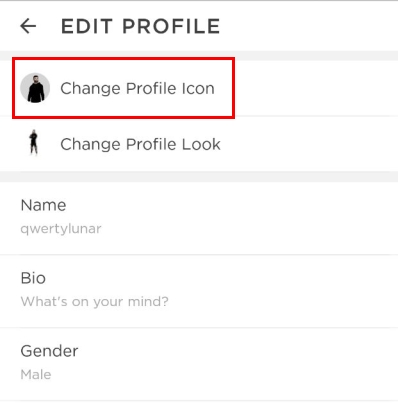Open the Gender selector showing Male
Viewport: 398px width, 407px height.
tap(199, 364)
